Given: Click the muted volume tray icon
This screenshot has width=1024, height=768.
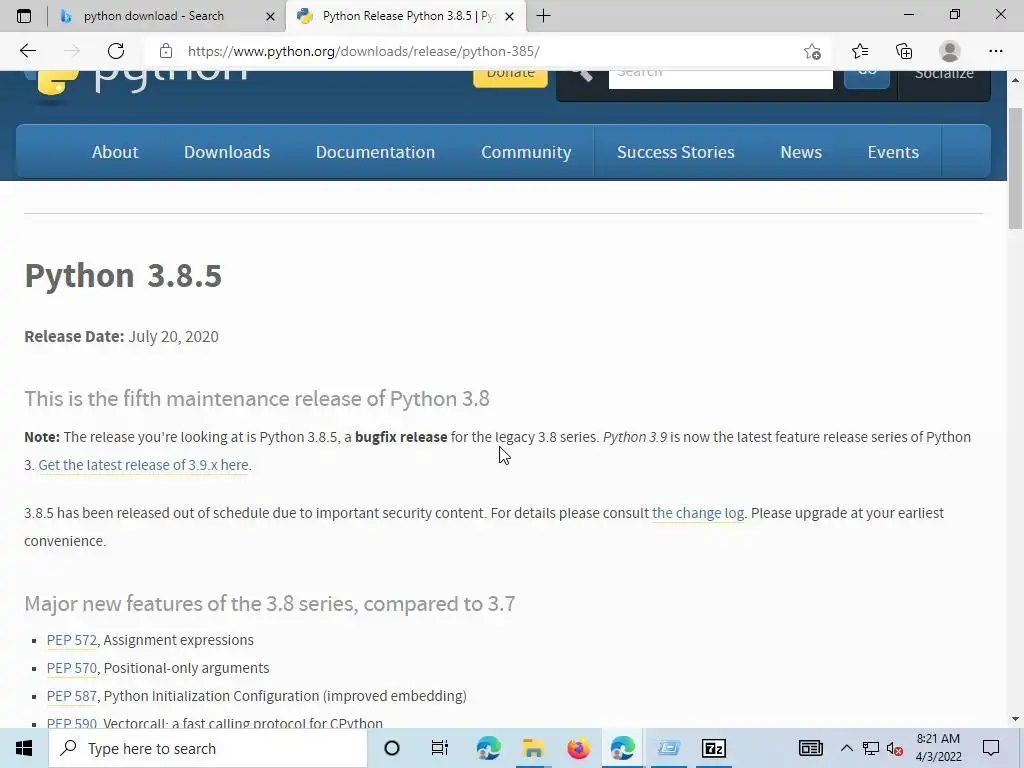Looking at the screenshot, I should (x=895, y=749).
